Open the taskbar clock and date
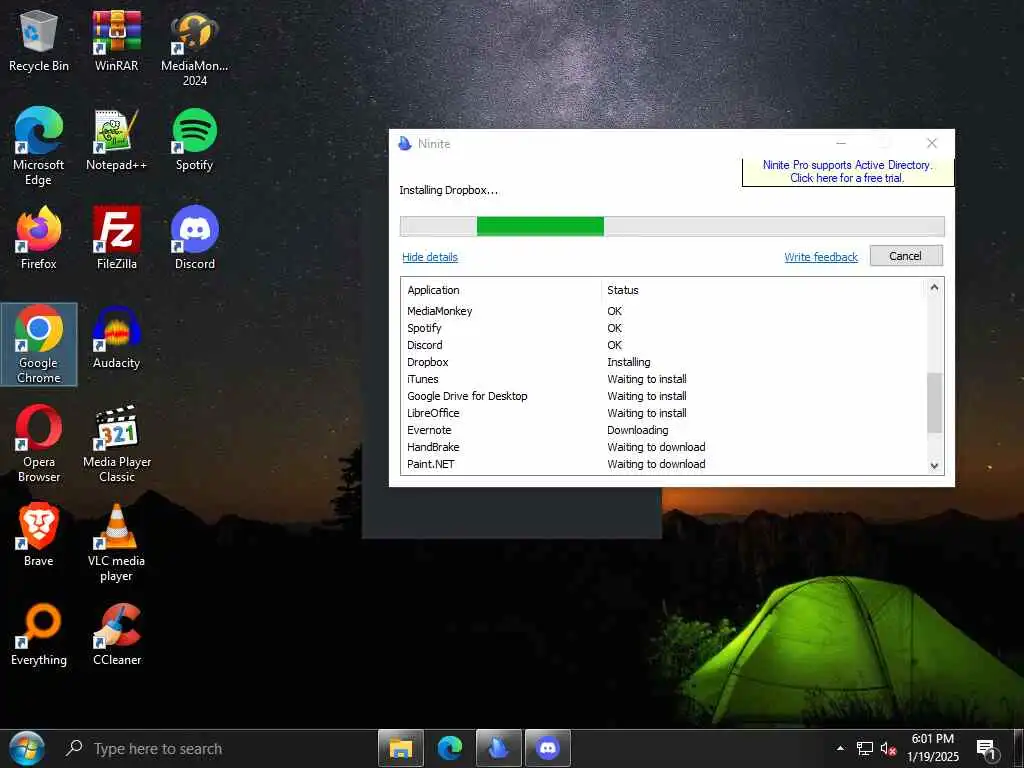Viewport: 1024px width, 768px height. pos(933,748)
